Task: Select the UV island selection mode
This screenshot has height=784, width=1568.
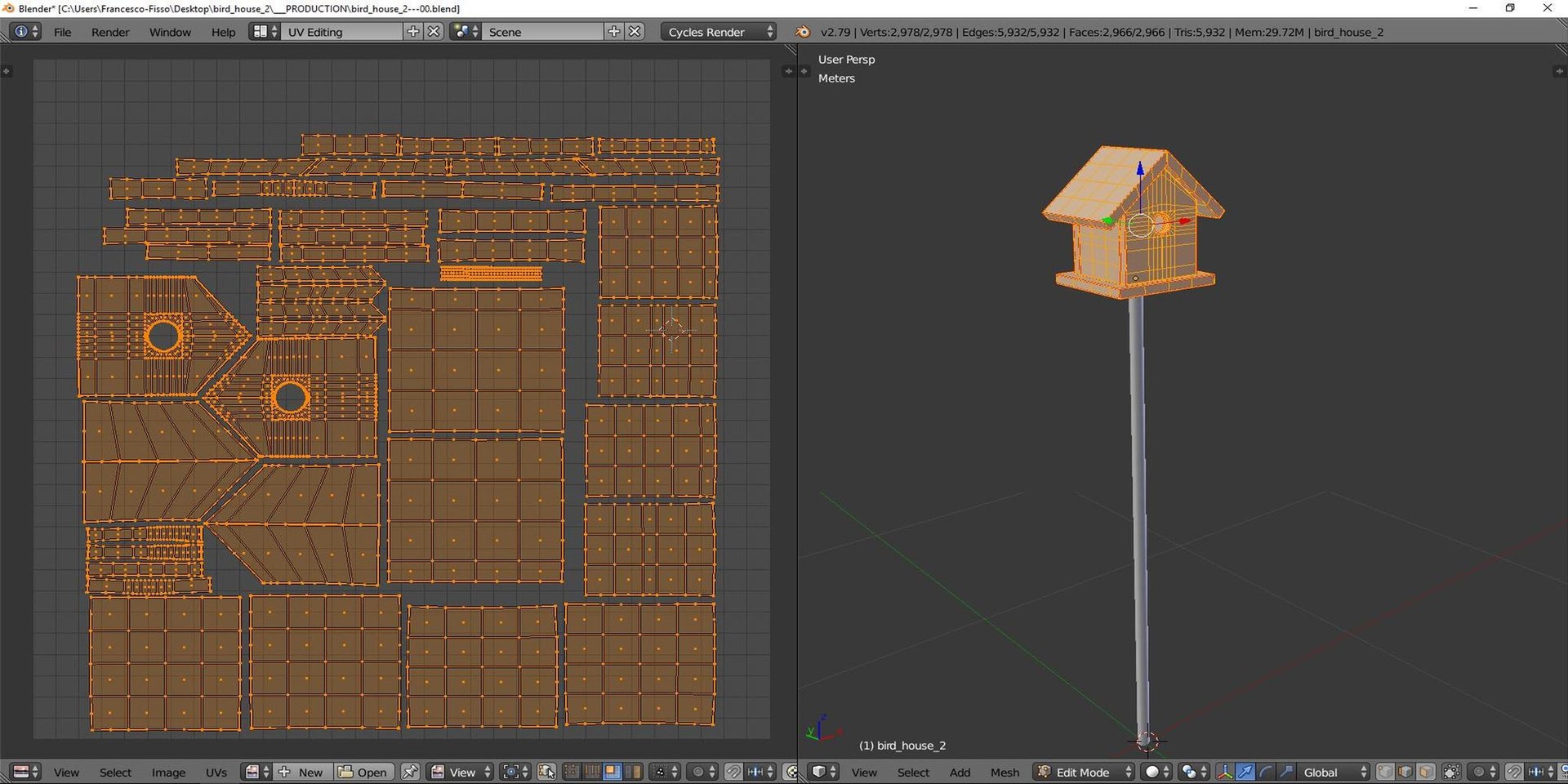Action: 633,772
